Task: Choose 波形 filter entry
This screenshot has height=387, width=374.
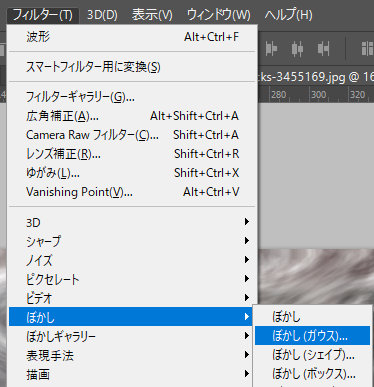Action: point(132,37)
